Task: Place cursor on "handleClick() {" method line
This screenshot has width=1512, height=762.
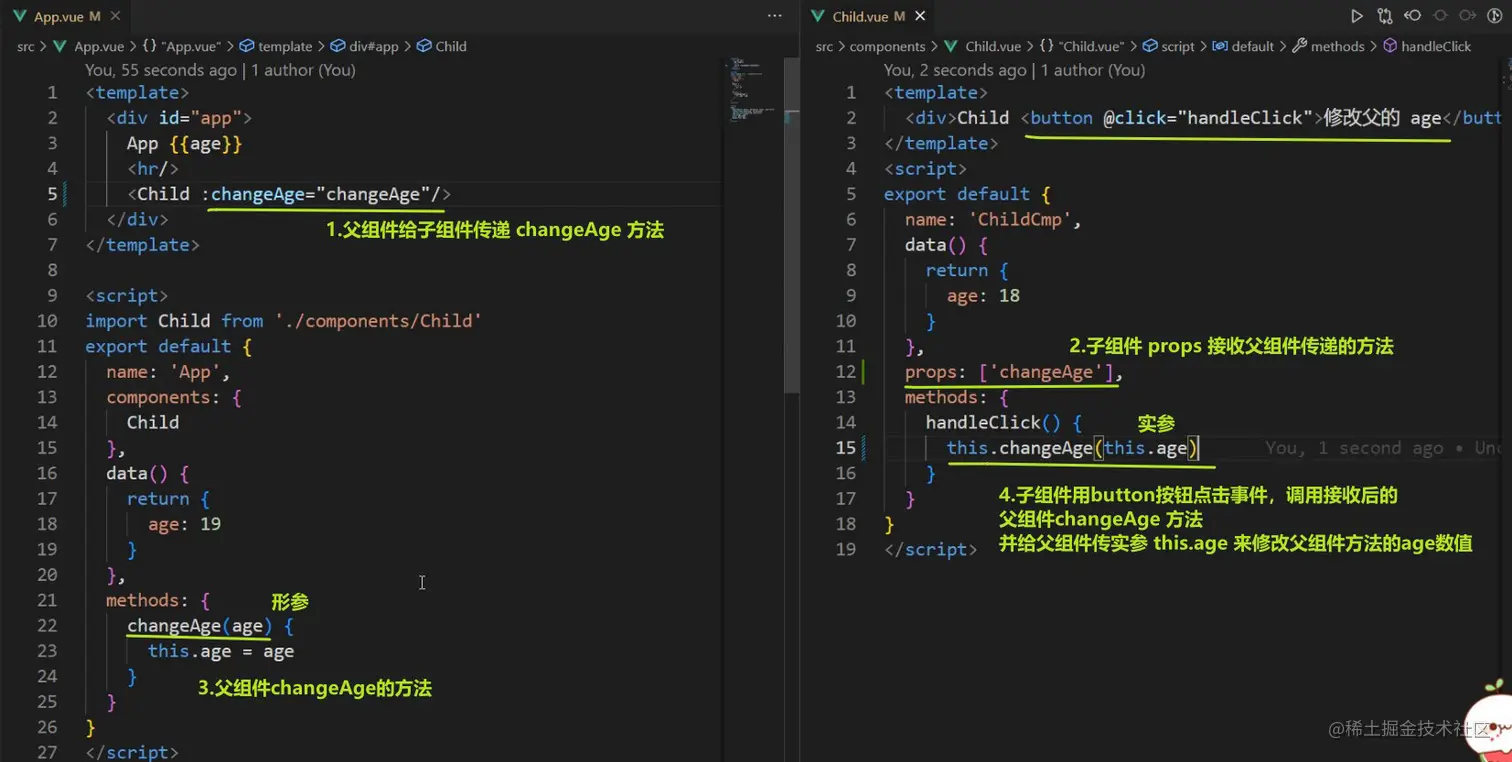Action: pos(1004,423)
